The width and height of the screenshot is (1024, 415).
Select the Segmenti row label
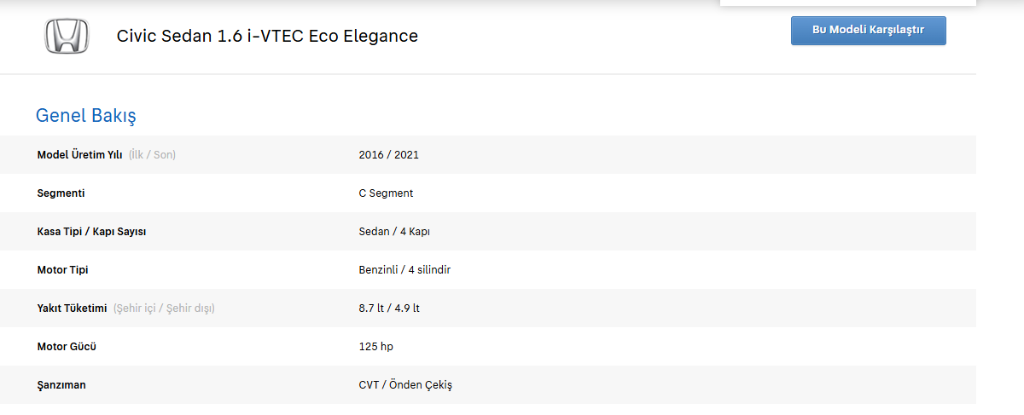(61, 193)
